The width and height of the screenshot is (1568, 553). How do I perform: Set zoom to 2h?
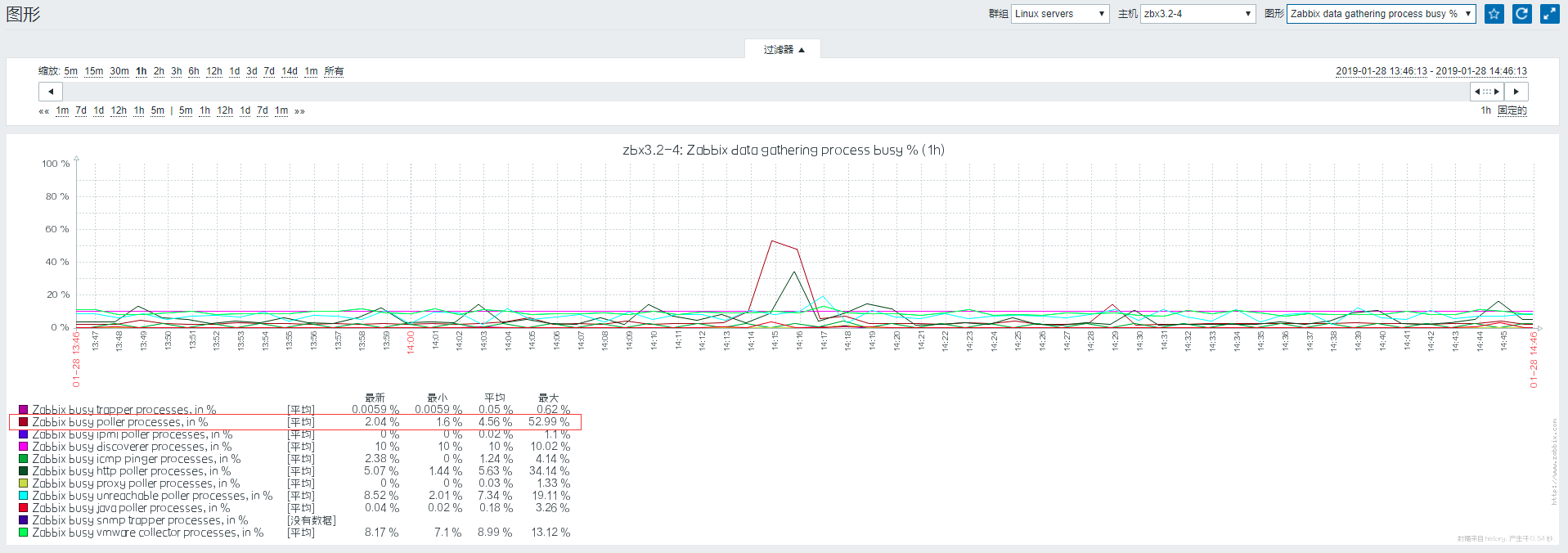pos(159,71)
